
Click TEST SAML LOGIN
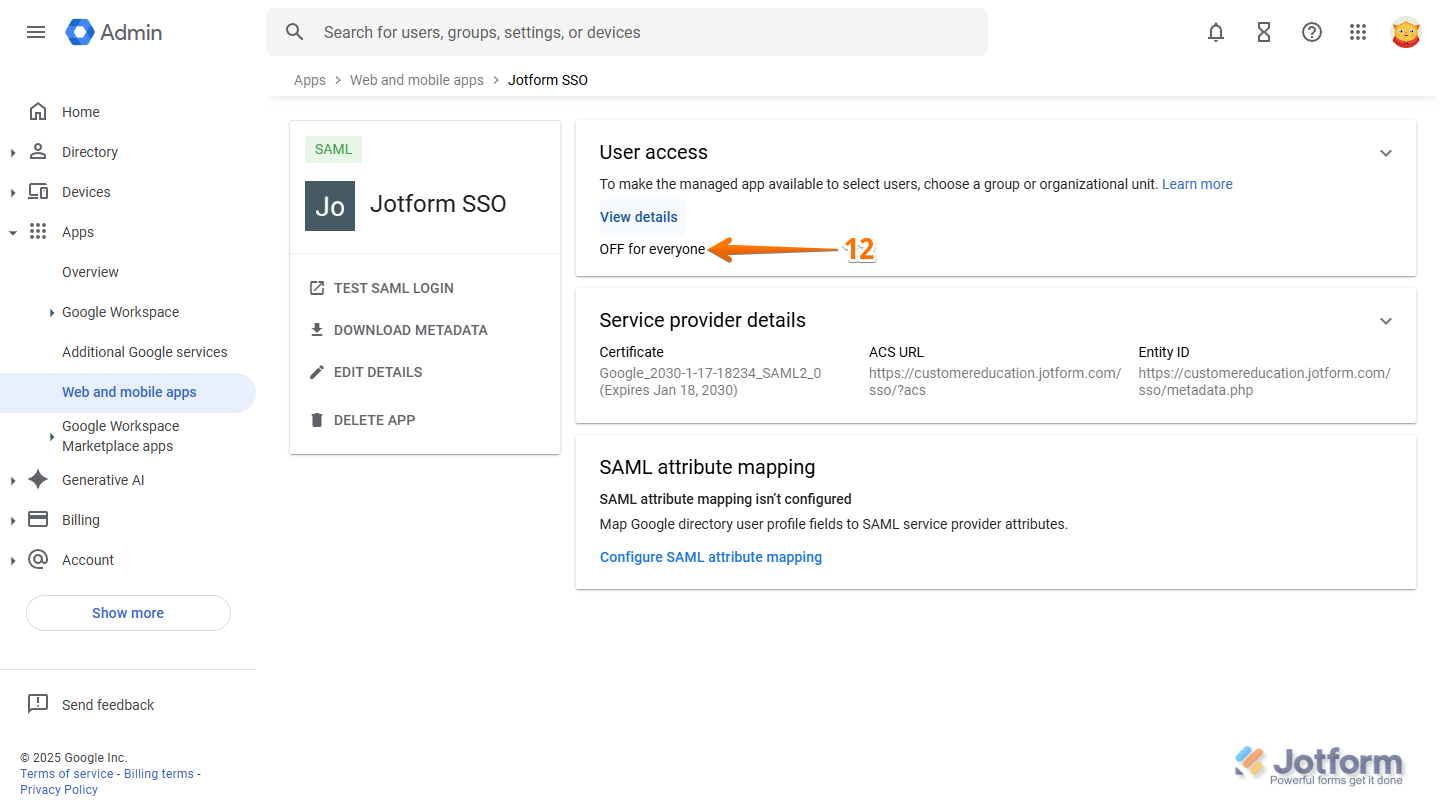tap(394, 288)
